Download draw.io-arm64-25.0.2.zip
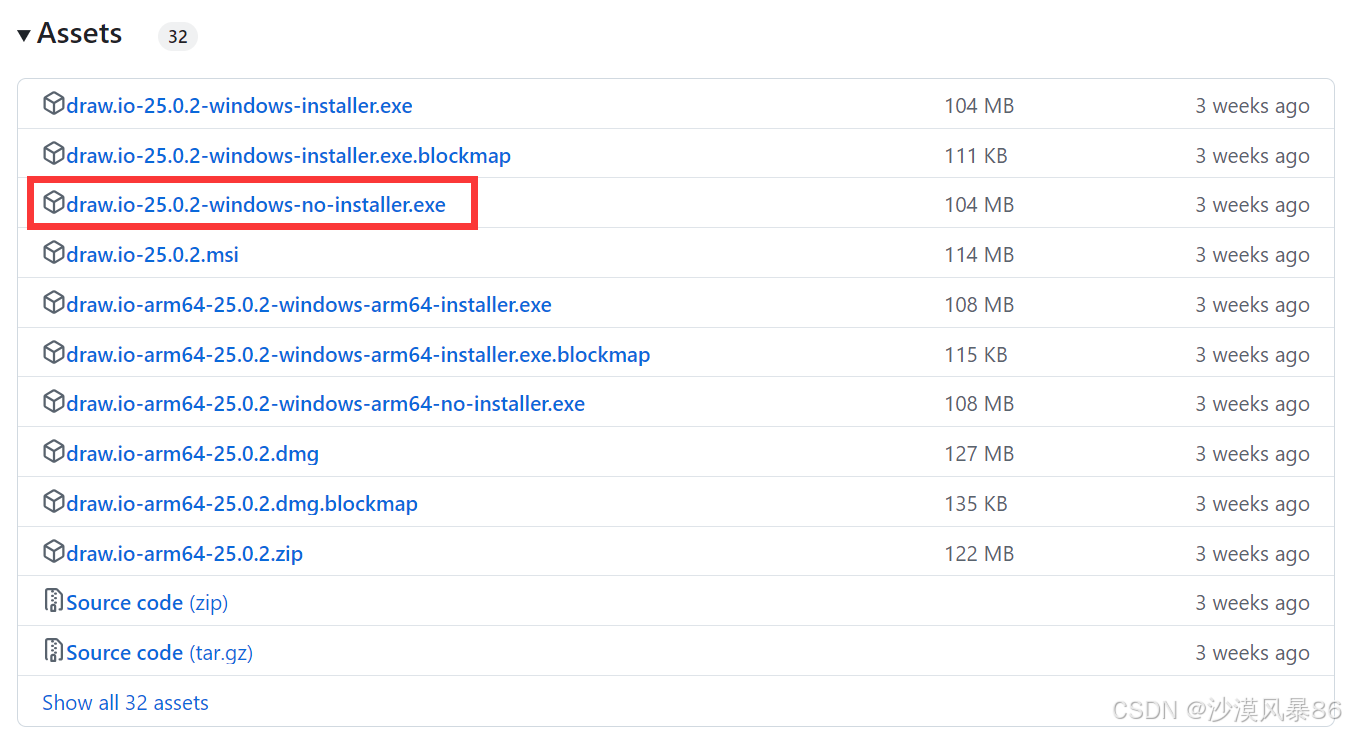The height and width of the screenshot is (732, 1346). click(184, 554)
